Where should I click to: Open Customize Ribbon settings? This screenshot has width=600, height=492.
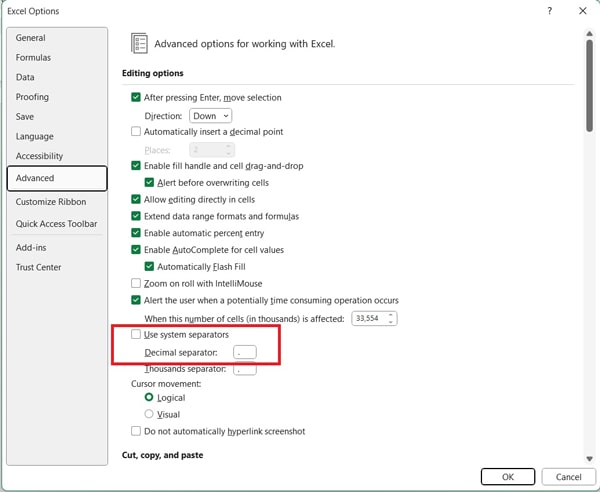(x=50, y=202)
